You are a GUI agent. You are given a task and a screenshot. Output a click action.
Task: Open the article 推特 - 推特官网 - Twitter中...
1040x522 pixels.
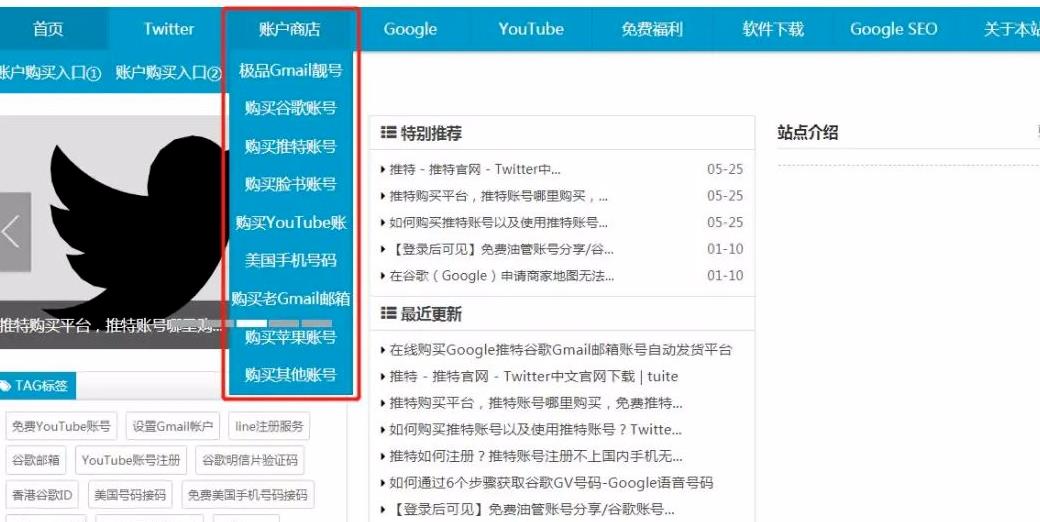475,169
